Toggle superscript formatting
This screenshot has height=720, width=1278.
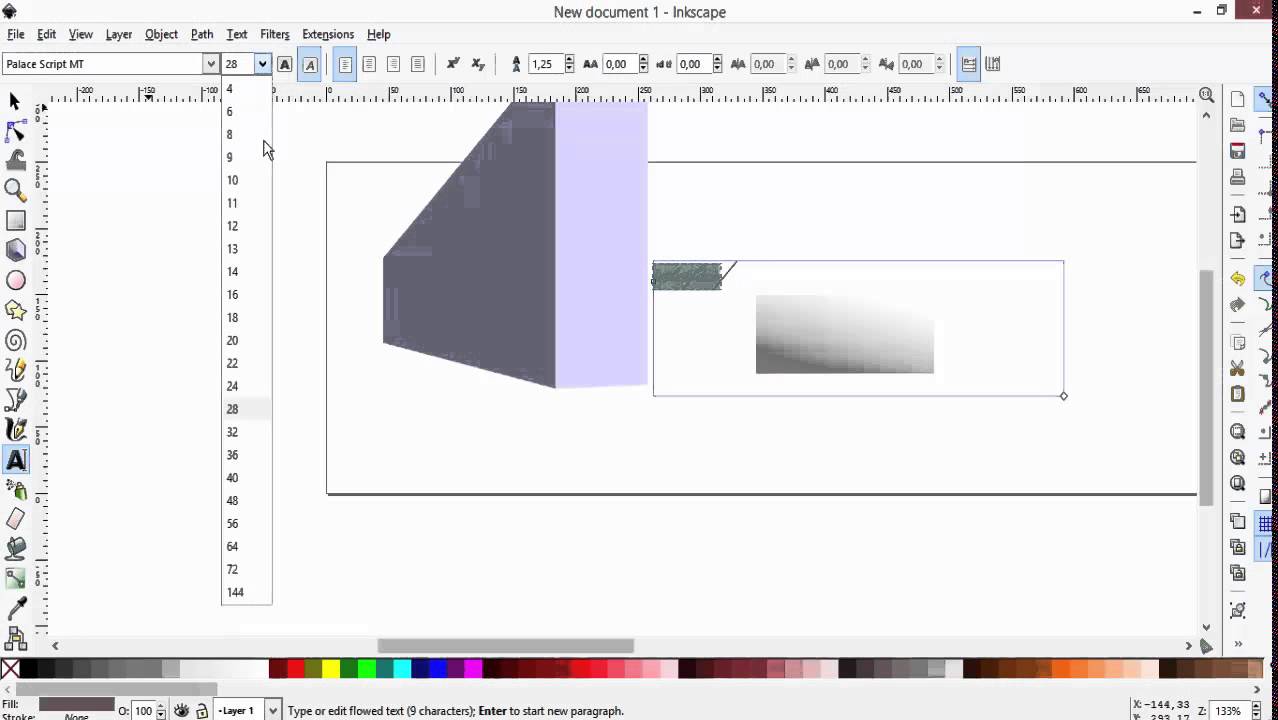point(453,64)
